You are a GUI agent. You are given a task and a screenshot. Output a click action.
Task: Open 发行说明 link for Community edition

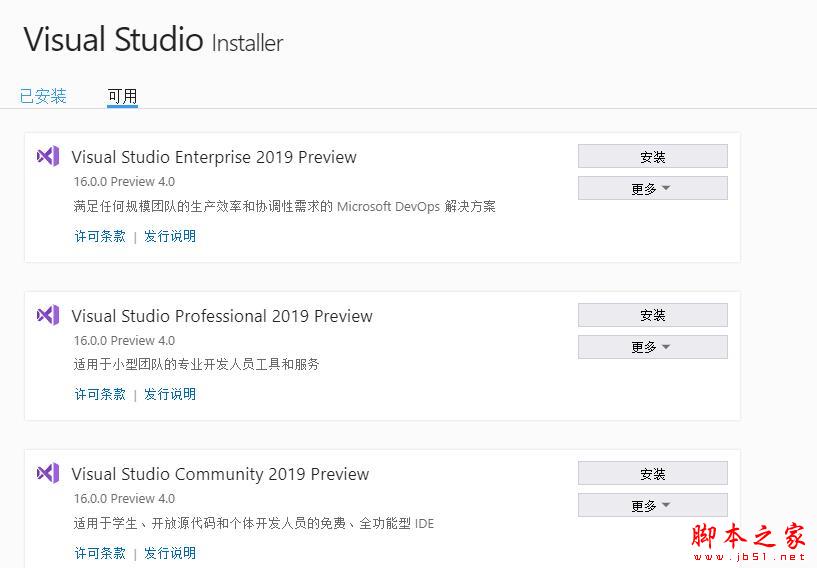pyautogui.click(x=170, y=552)
